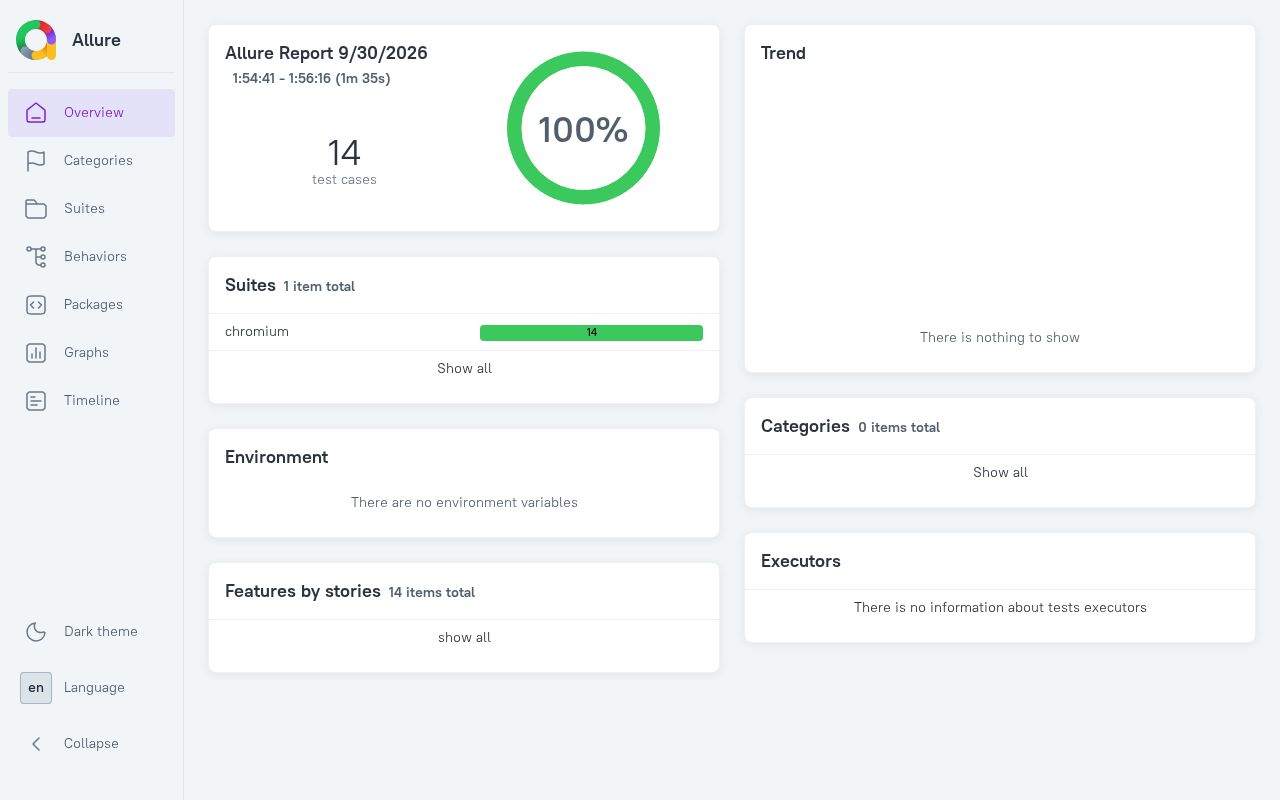Click the Suites folder icon
This screenshot has width=1280, height=800.
pos(36,209)
